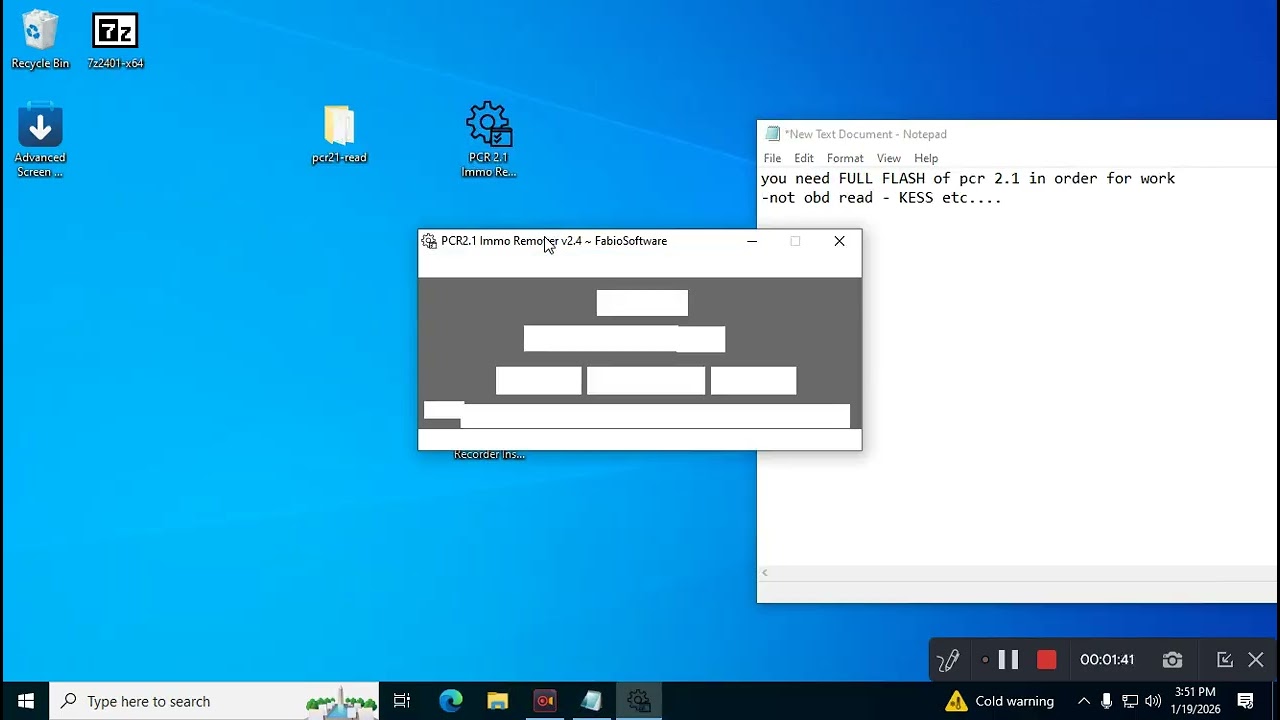
Task: Open the clock showing 3:51 PM
Action: pos(1196,701)
